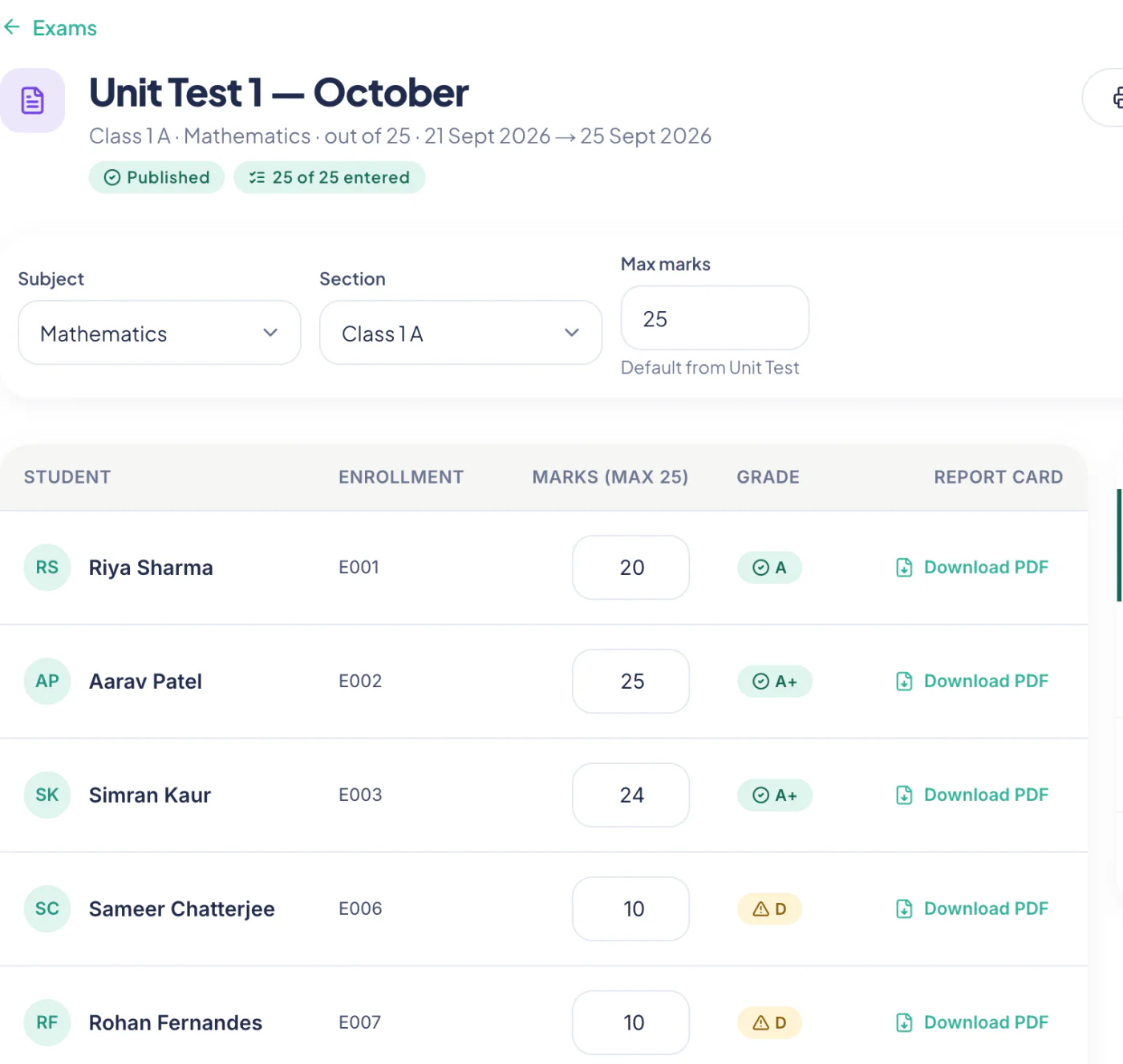Click enrollment number E001
The height and width of the screenshot is (1064, 1123).
tap(359, 568)
